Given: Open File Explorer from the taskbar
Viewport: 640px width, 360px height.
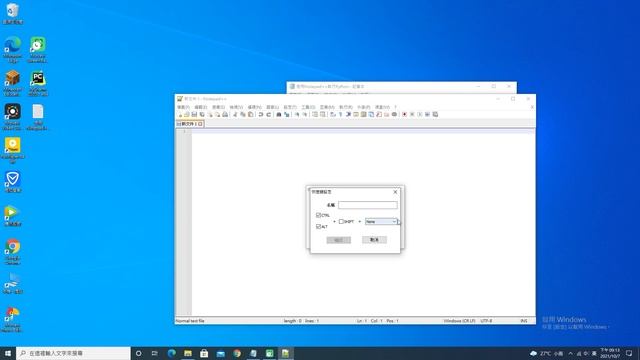Looking at the screenshot, I should click(x=188, y=353).
